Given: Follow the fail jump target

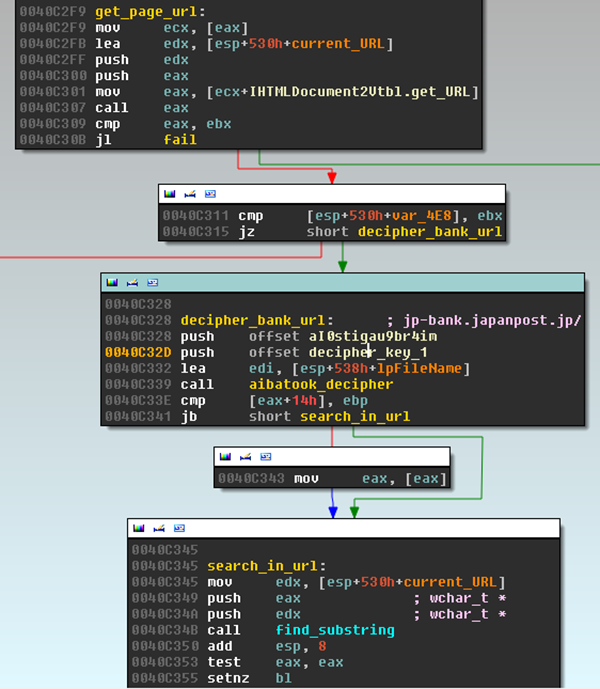Looking at the screenshot, I should (180, 140).
